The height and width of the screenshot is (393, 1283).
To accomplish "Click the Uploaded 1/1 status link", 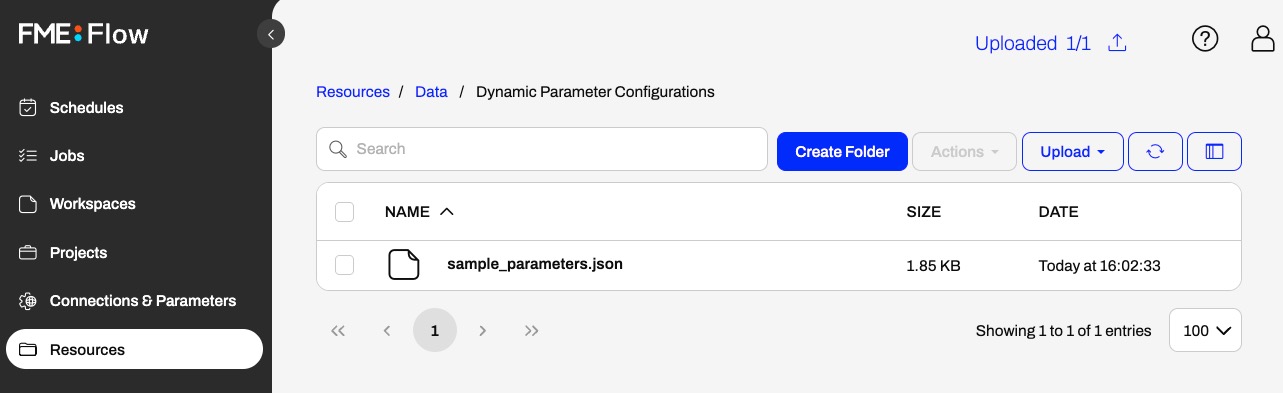I will 1033,43.
